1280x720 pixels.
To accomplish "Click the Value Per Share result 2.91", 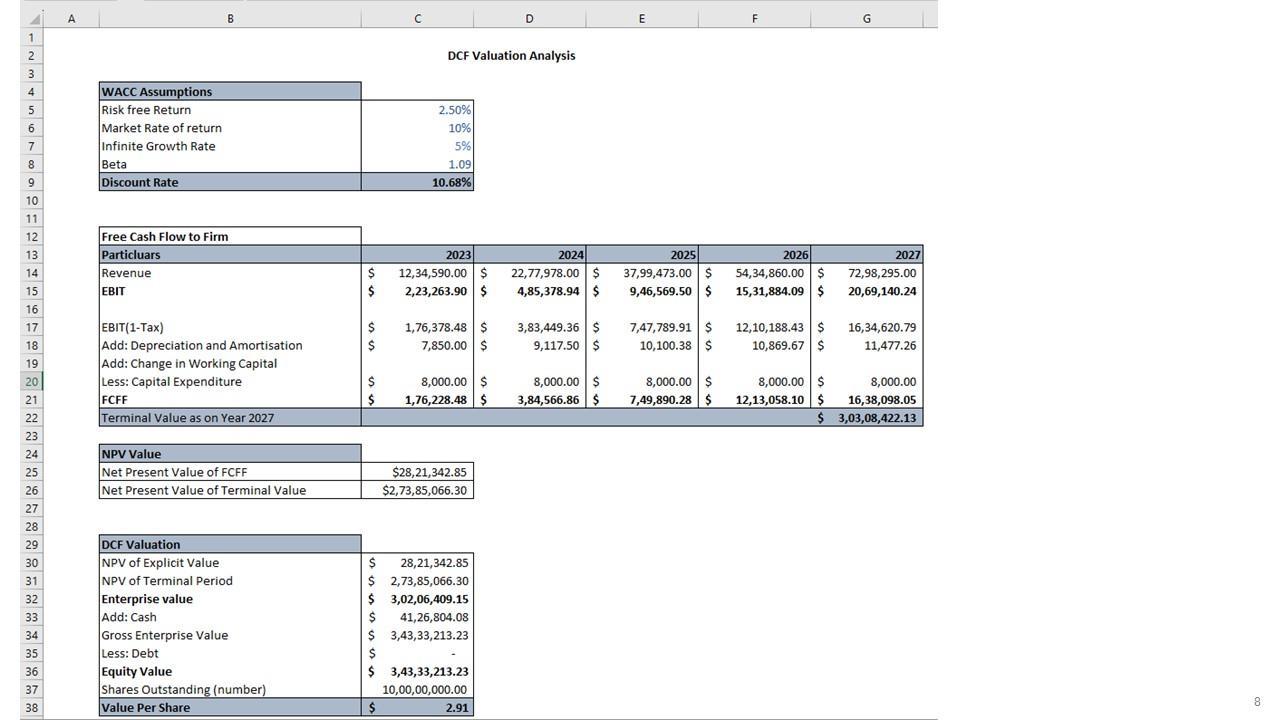I will (x=417, y=707).
